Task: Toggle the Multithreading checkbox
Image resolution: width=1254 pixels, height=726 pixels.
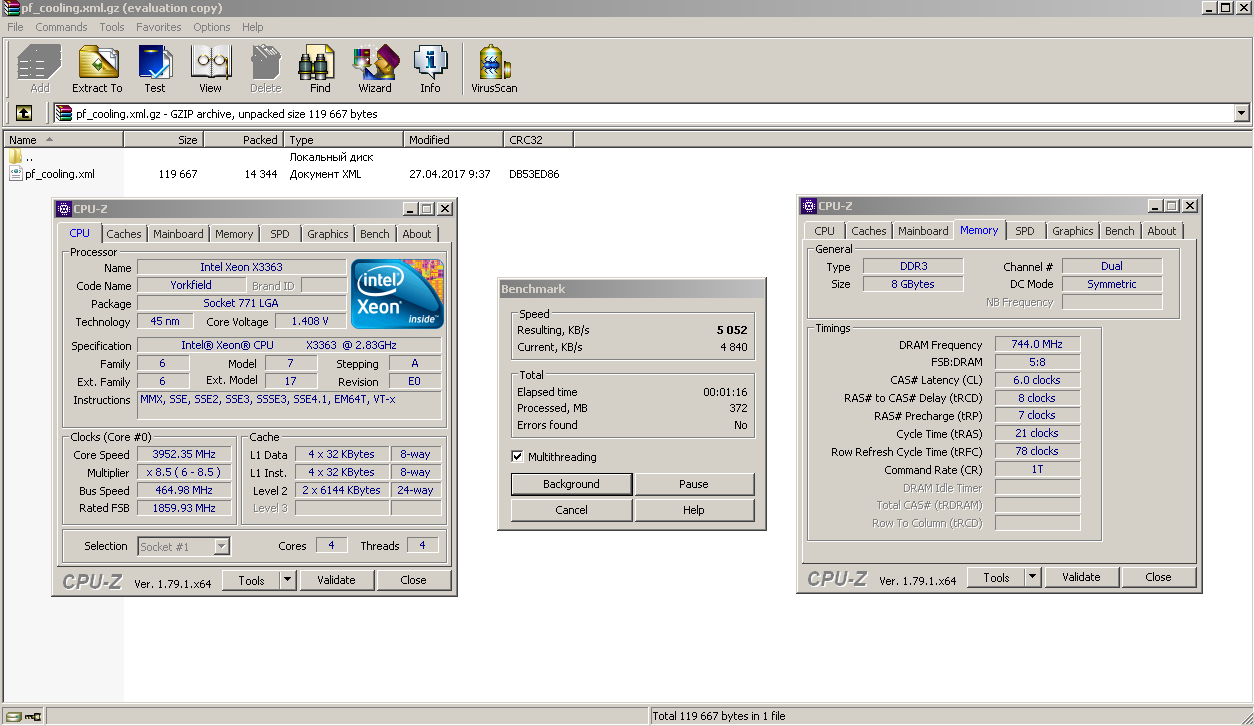Action: [517, 457]
